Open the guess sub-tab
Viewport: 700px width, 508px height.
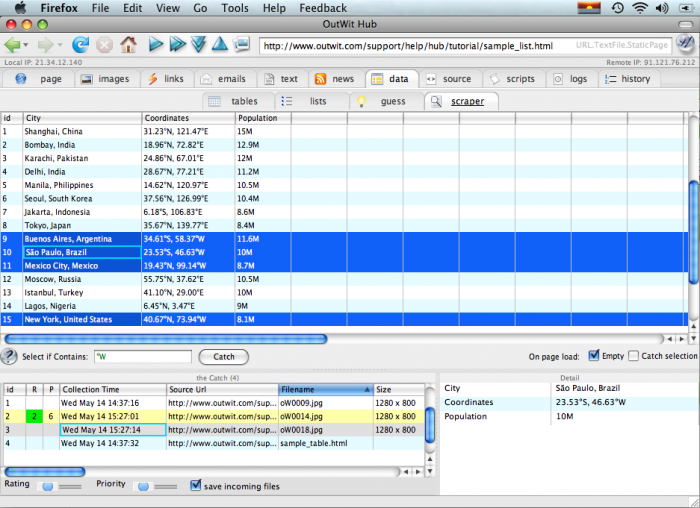point(386,101)
